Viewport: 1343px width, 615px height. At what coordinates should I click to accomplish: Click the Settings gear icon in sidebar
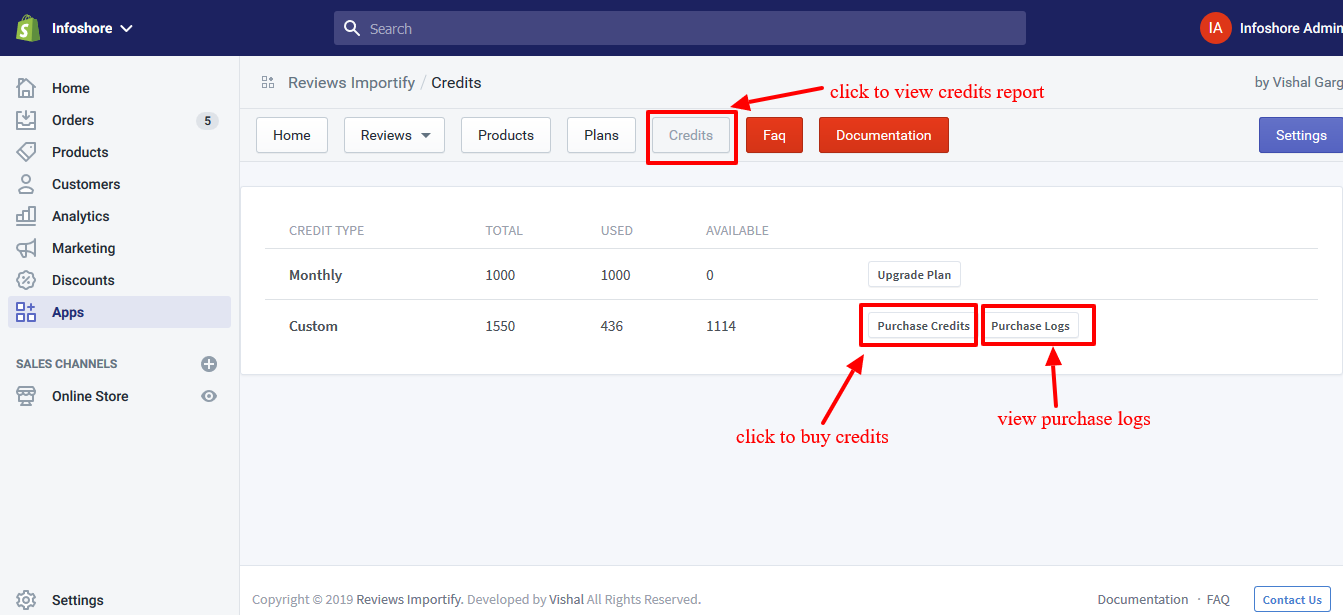pos(26,600)
